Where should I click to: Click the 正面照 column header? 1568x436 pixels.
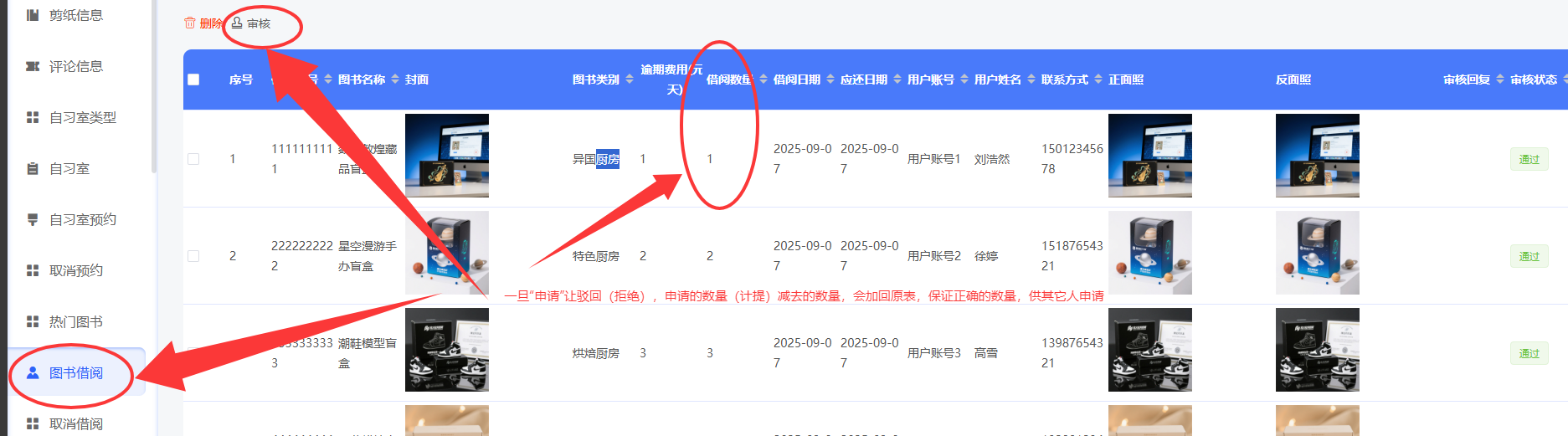tap(1126, 80)
